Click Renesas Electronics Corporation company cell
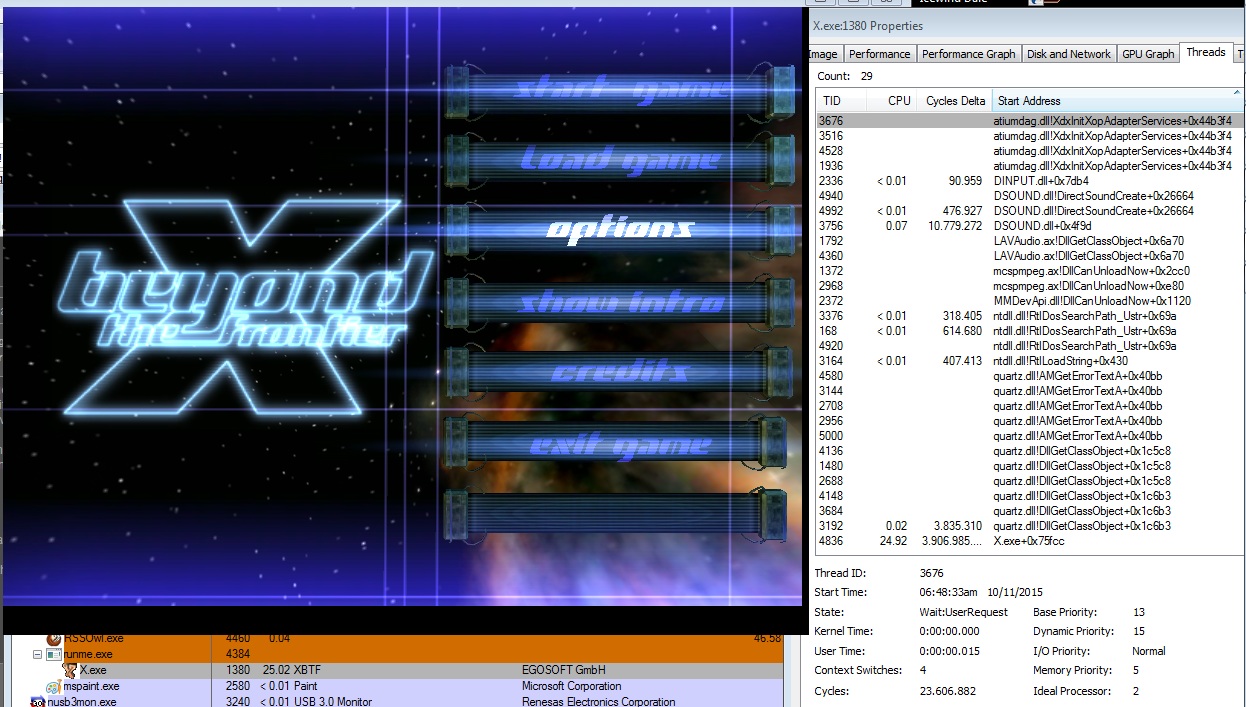The width and height of the screenshot is (1246, 707). tap(599, 702)
